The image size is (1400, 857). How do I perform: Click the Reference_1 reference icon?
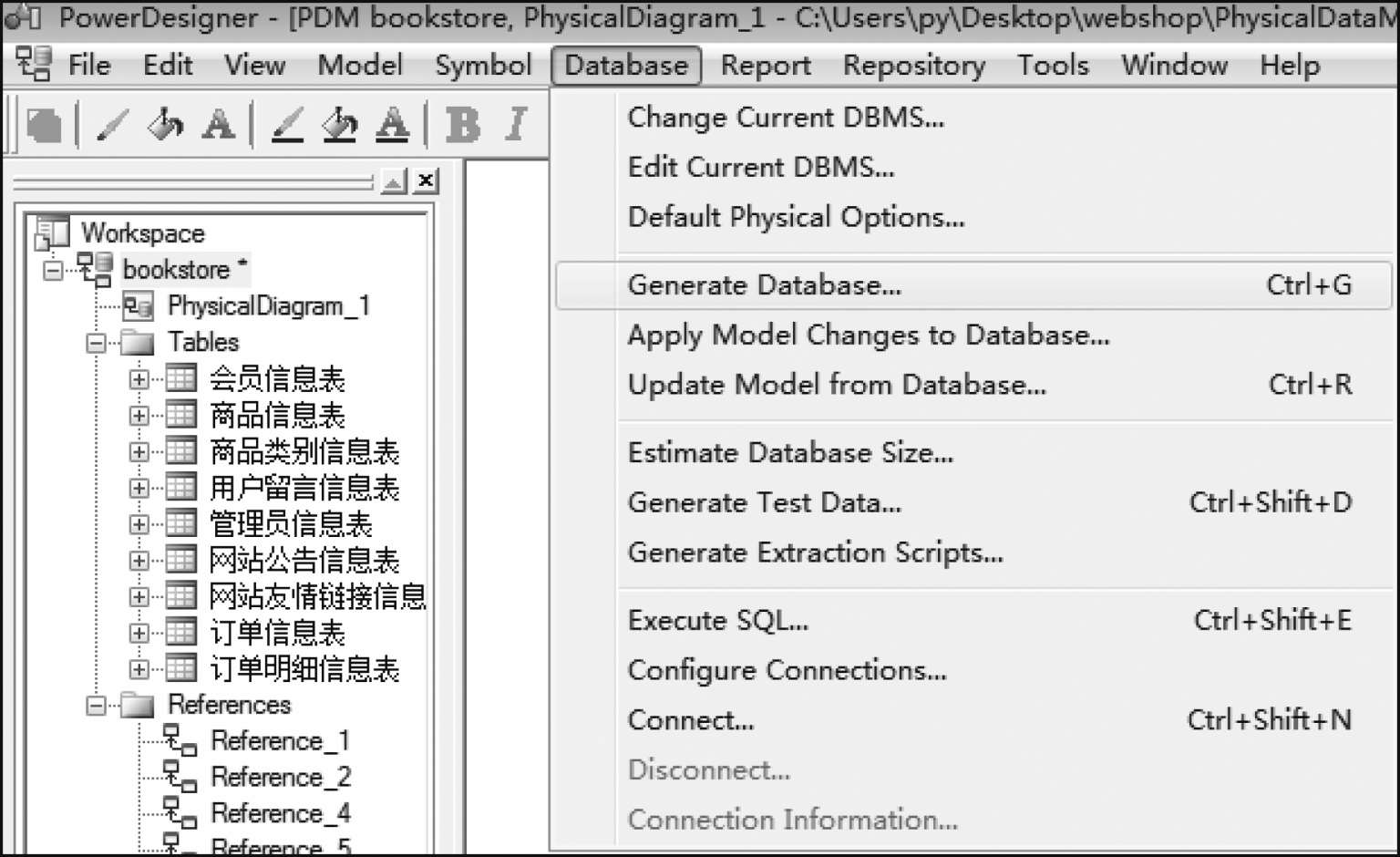[x=180, y=740]
